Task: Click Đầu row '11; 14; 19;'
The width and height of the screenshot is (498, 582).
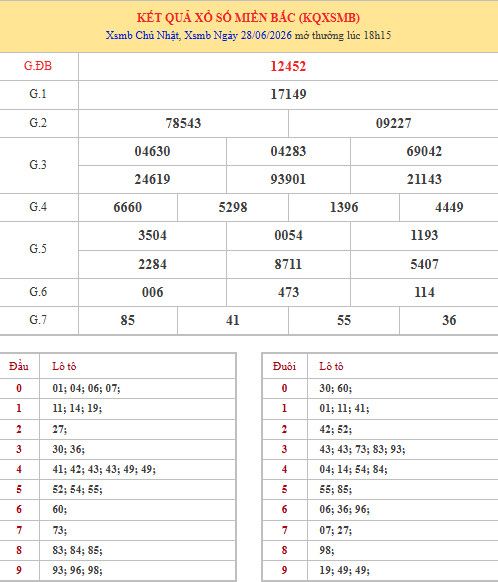Action: tap(77, 408)
